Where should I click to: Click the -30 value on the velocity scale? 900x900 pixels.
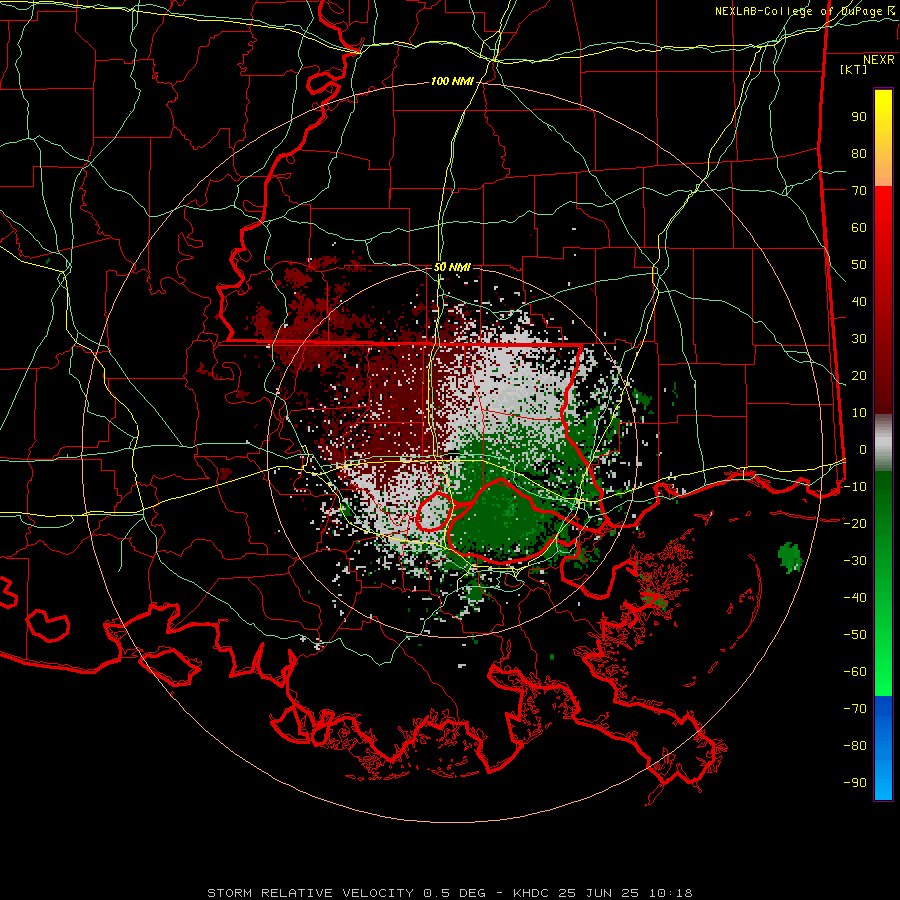click(855, 561)
